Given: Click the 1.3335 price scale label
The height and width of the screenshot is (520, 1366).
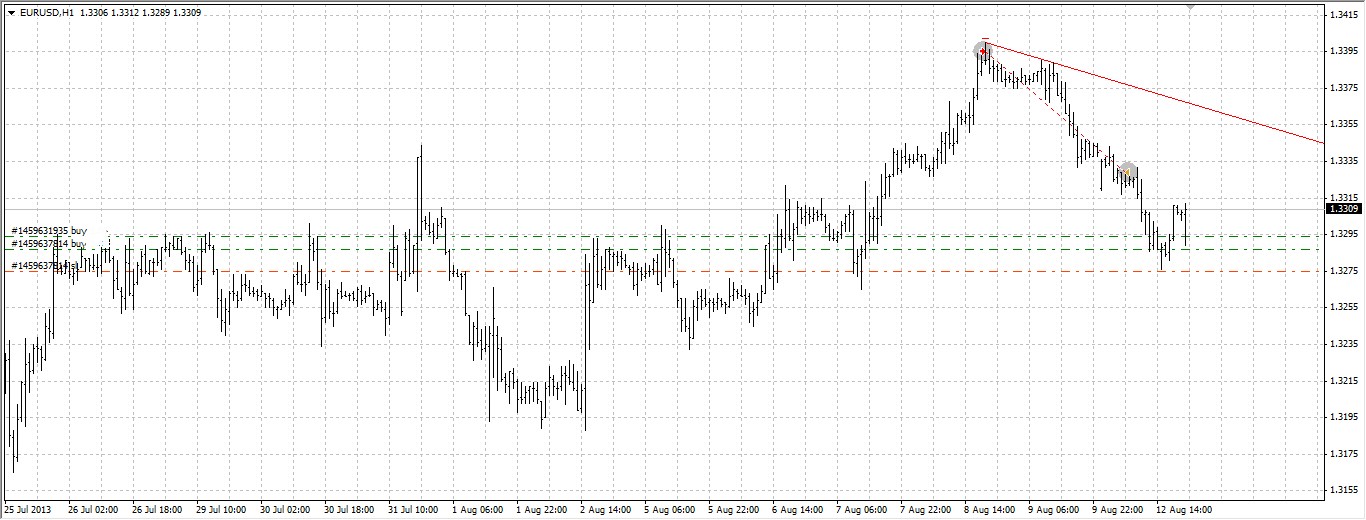Looking at the screenshot, I should coord(1343,161).
